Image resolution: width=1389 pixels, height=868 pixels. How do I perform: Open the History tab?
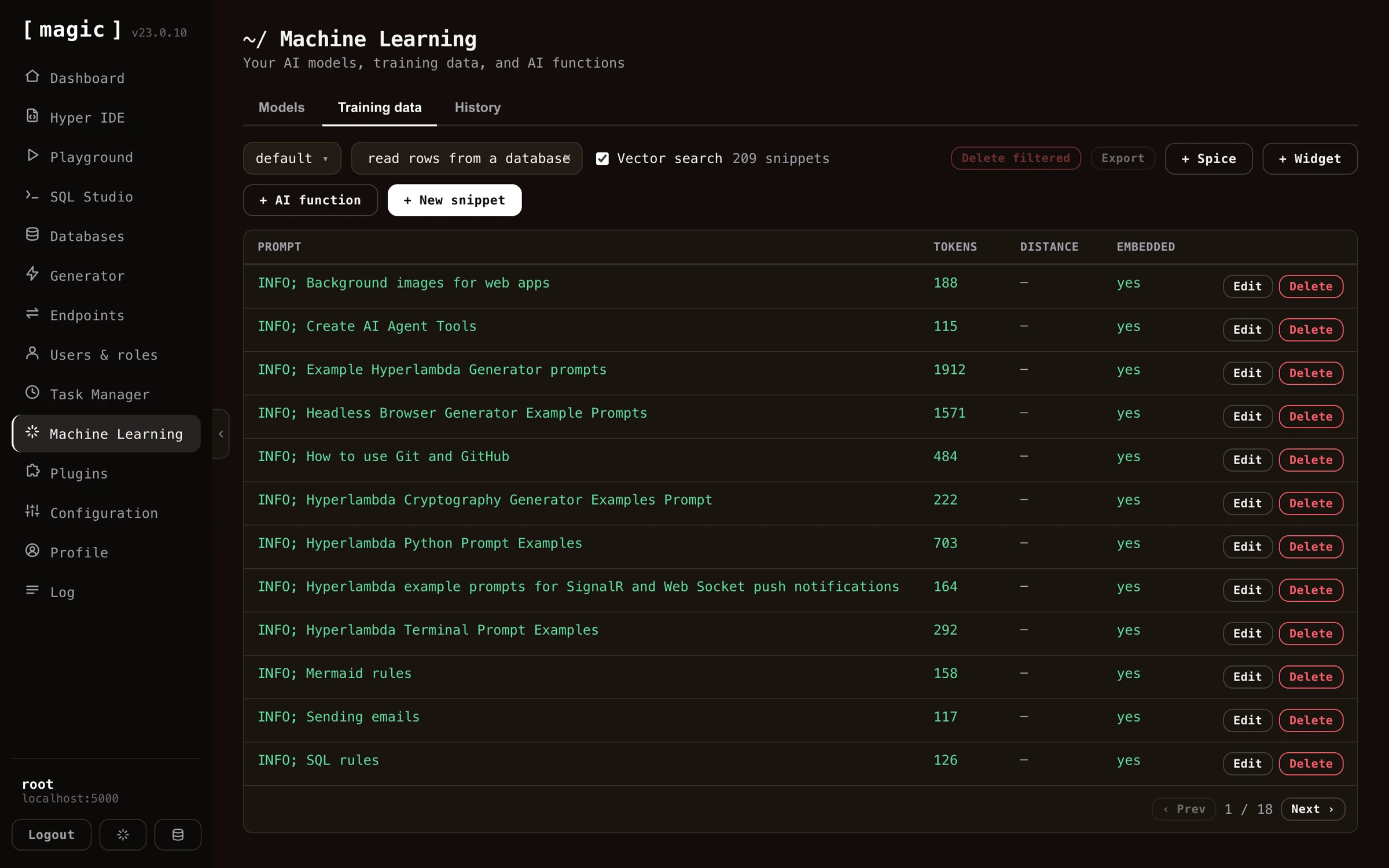pyautogui.click(x=477, y=108)
